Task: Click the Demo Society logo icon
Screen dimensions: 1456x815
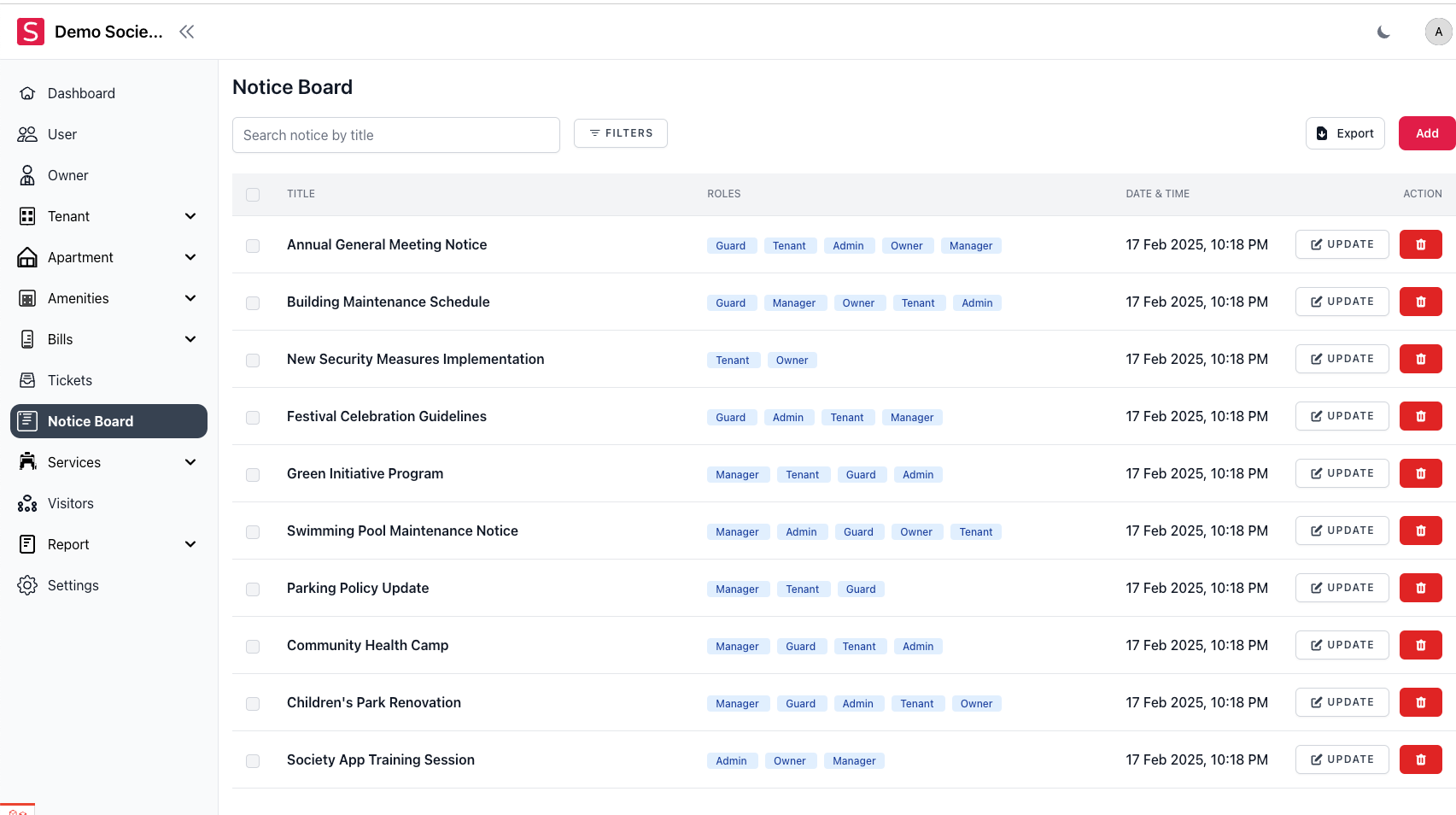Action: point(31,32)
